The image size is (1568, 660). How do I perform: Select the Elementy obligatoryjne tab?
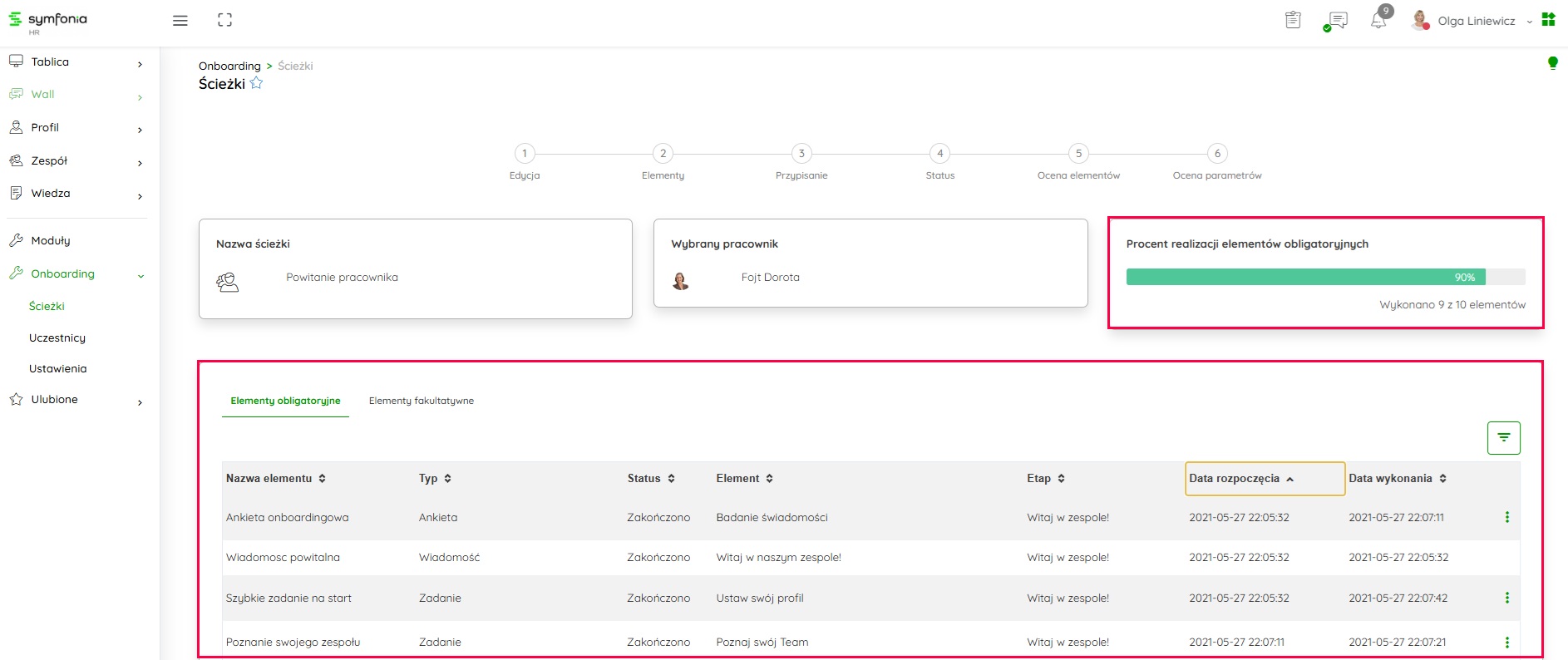point(285,401)
